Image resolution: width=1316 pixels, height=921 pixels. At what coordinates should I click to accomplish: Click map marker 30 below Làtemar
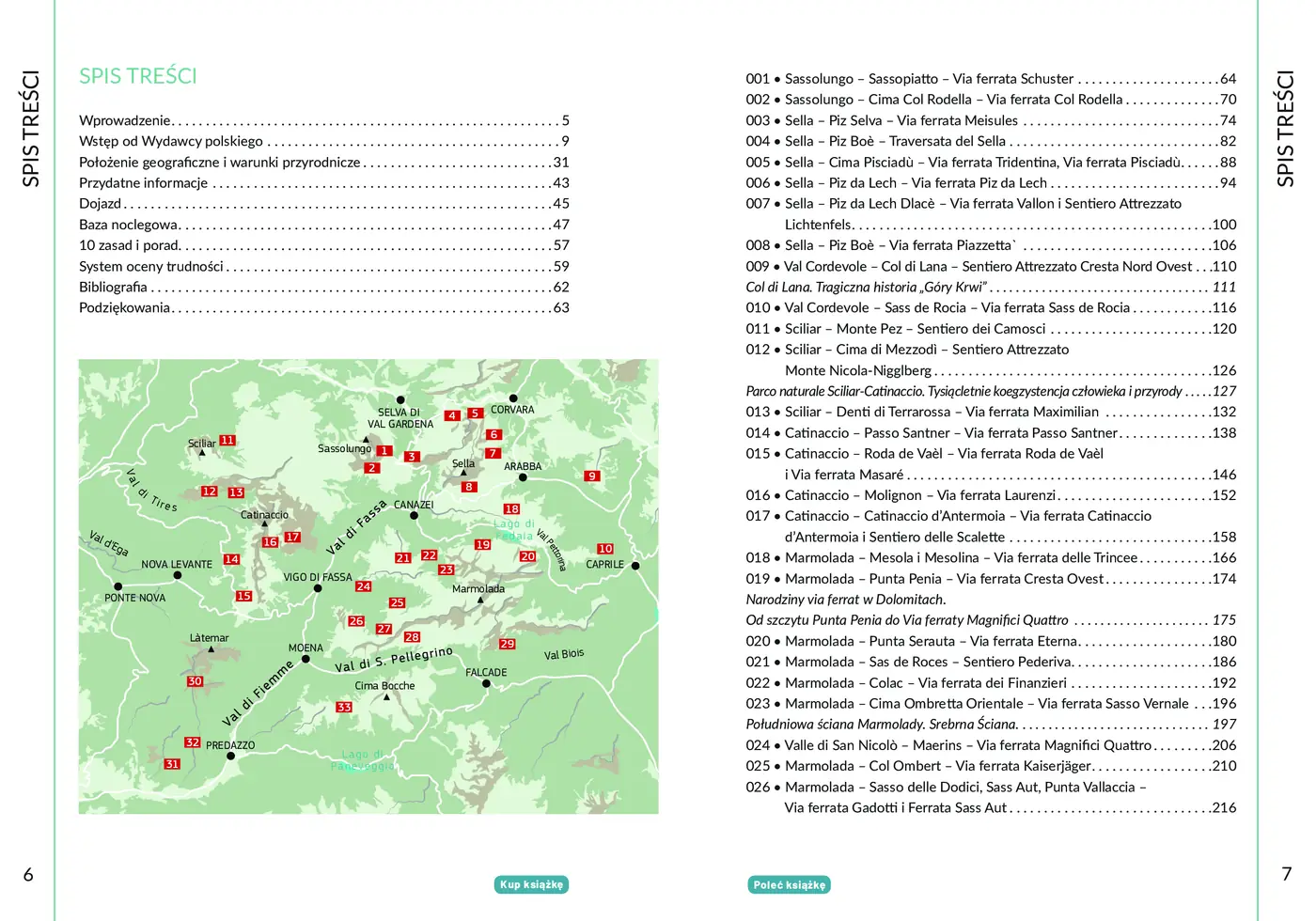pyautogui.click(x=195, y=681)
